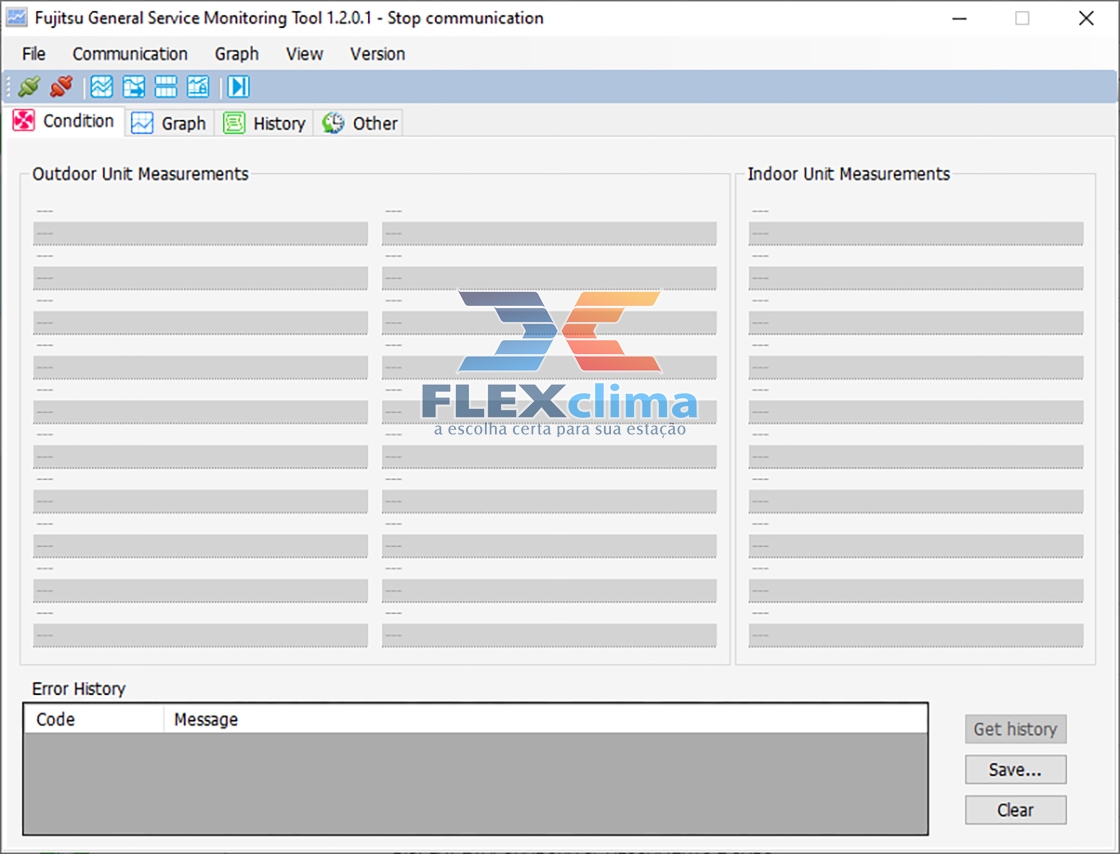
Task: Select the Condition tab
Action: (x=66, y=121)
